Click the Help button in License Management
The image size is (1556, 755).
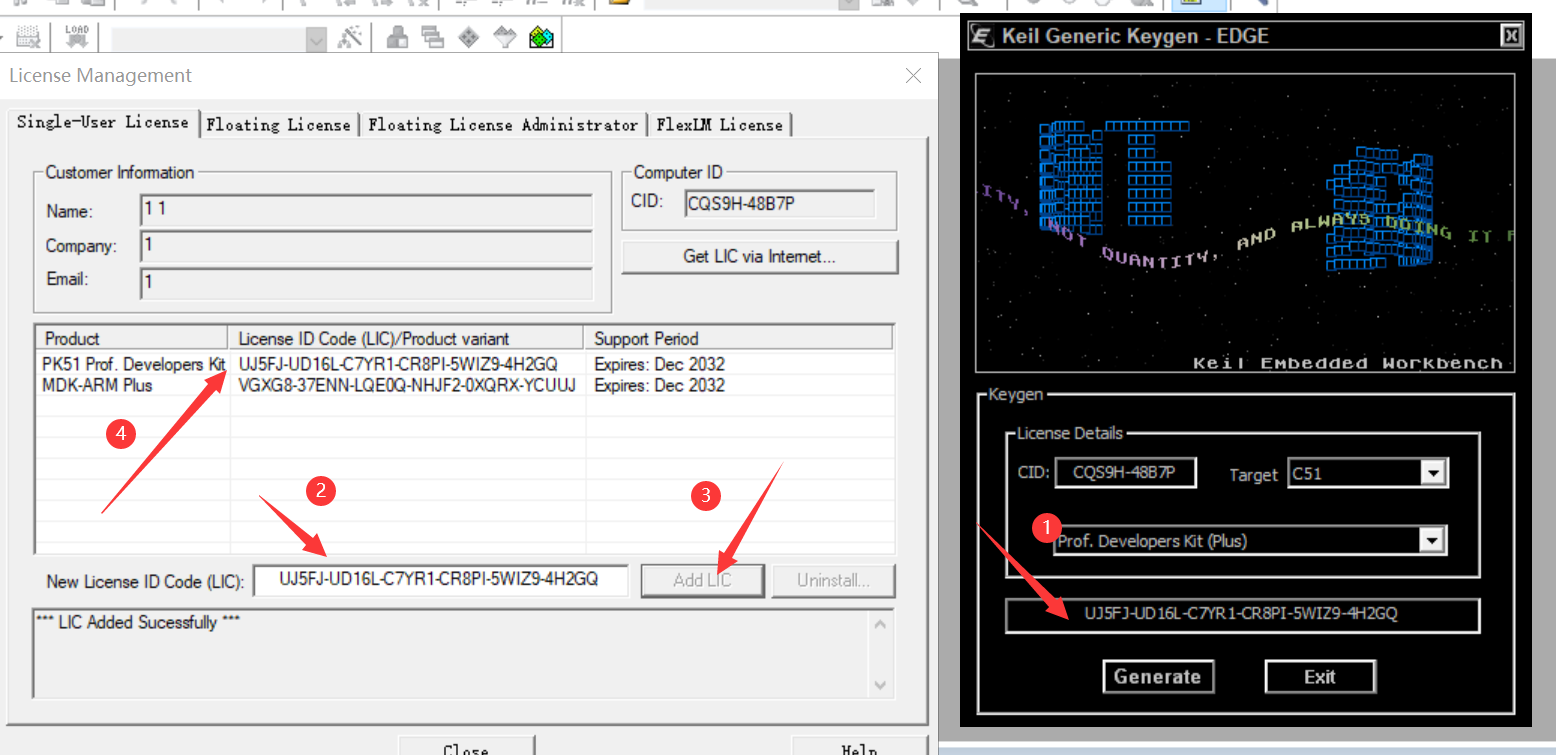859,746
